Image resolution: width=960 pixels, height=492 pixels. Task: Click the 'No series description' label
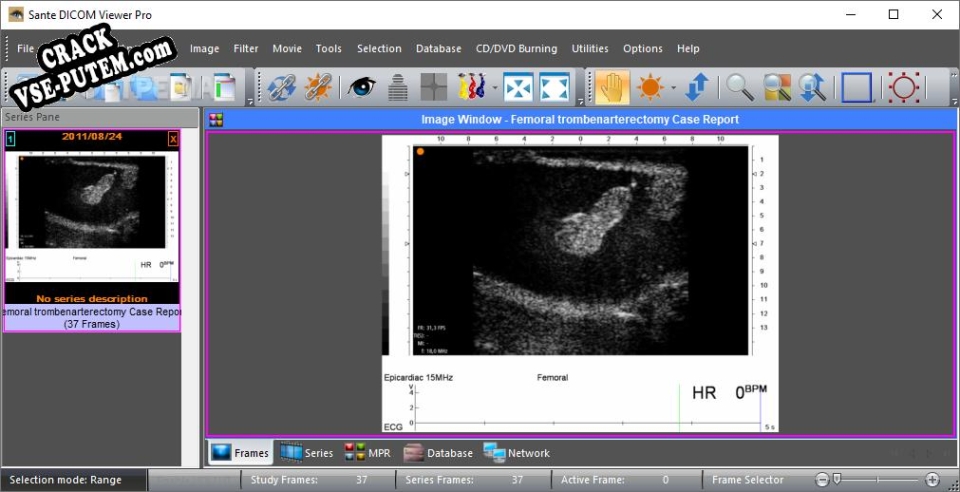pos(92,299)
